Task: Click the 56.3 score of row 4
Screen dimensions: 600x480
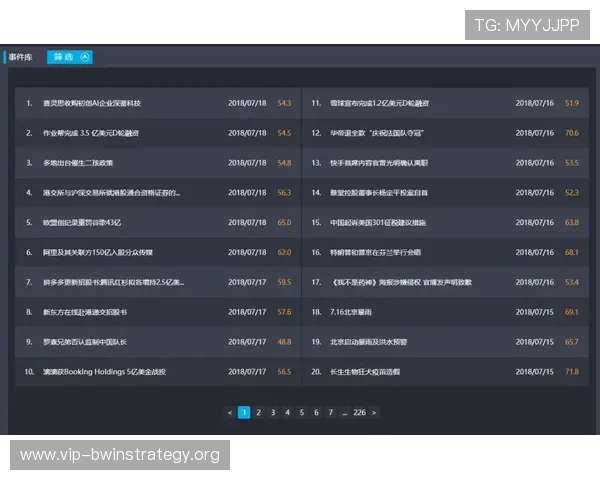Action: (284, 193)
